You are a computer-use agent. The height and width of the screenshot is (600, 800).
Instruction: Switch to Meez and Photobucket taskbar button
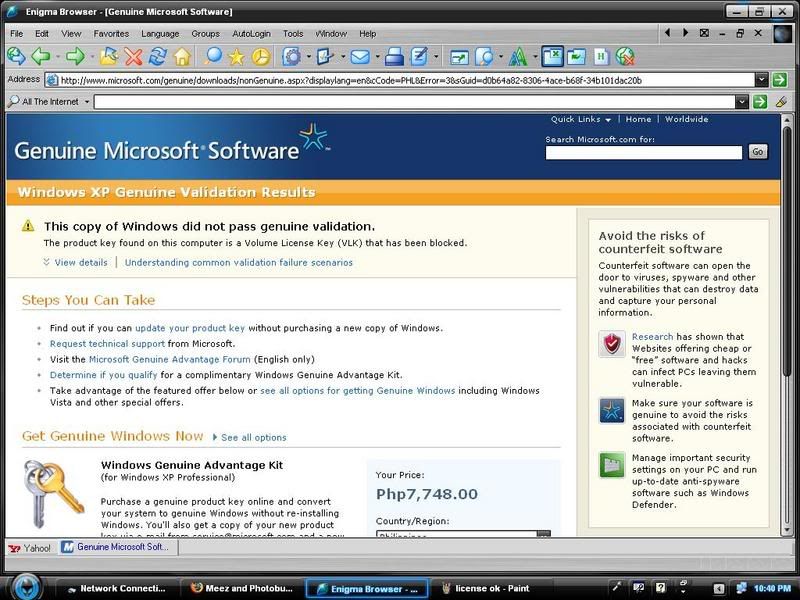click(242, 589)
